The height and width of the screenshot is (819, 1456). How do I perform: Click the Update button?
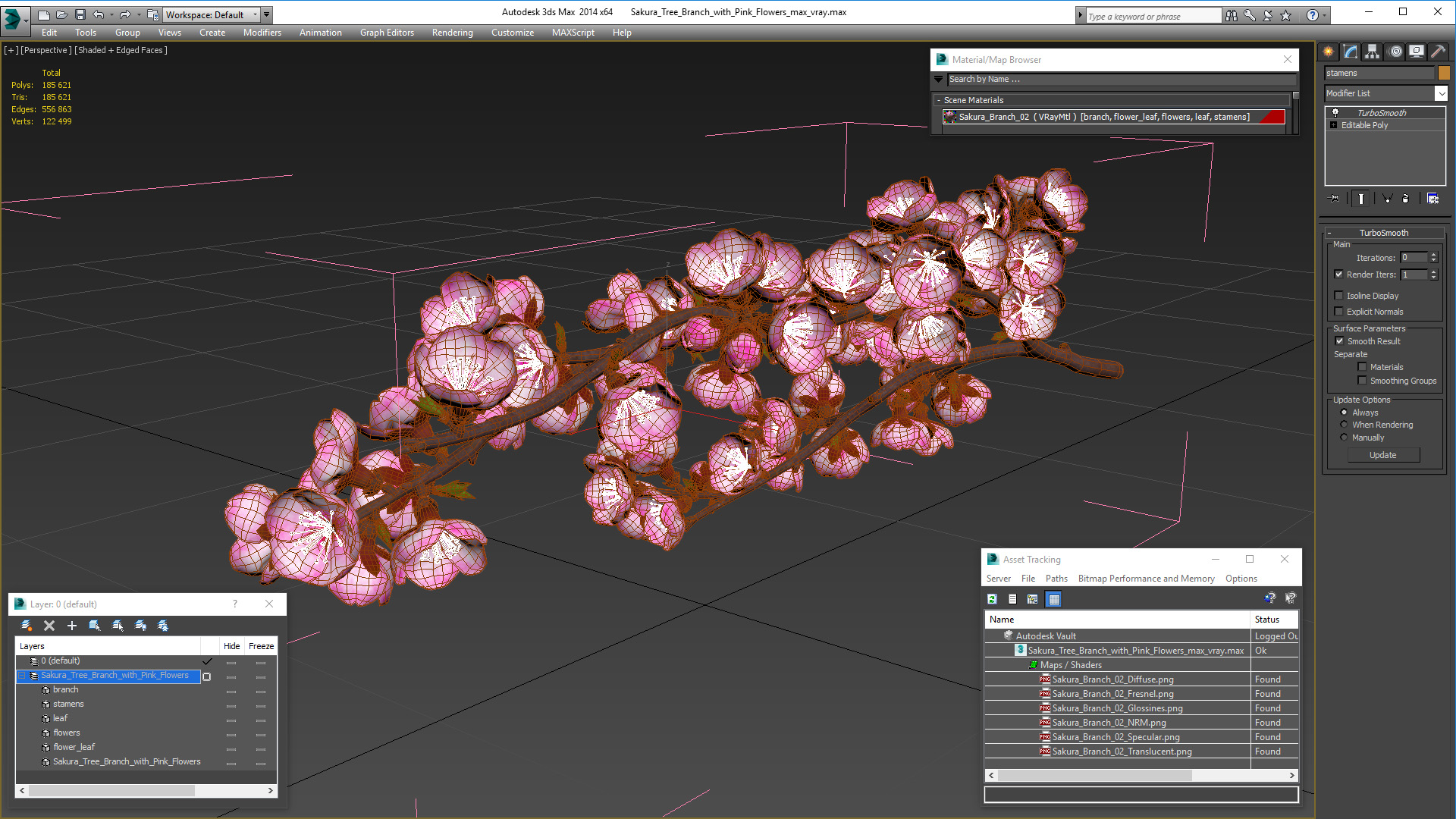pyautogui.click(x=1383, y=455)
